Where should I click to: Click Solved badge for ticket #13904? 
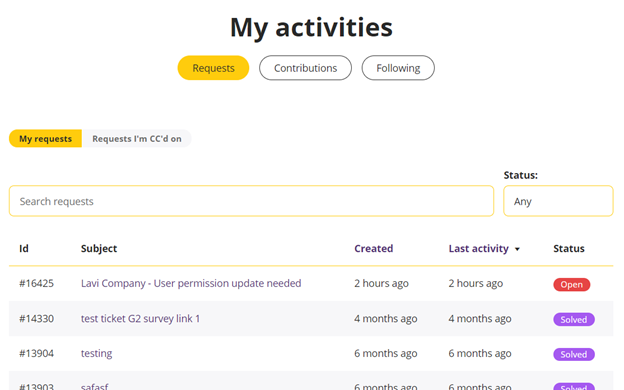[574, 354]
